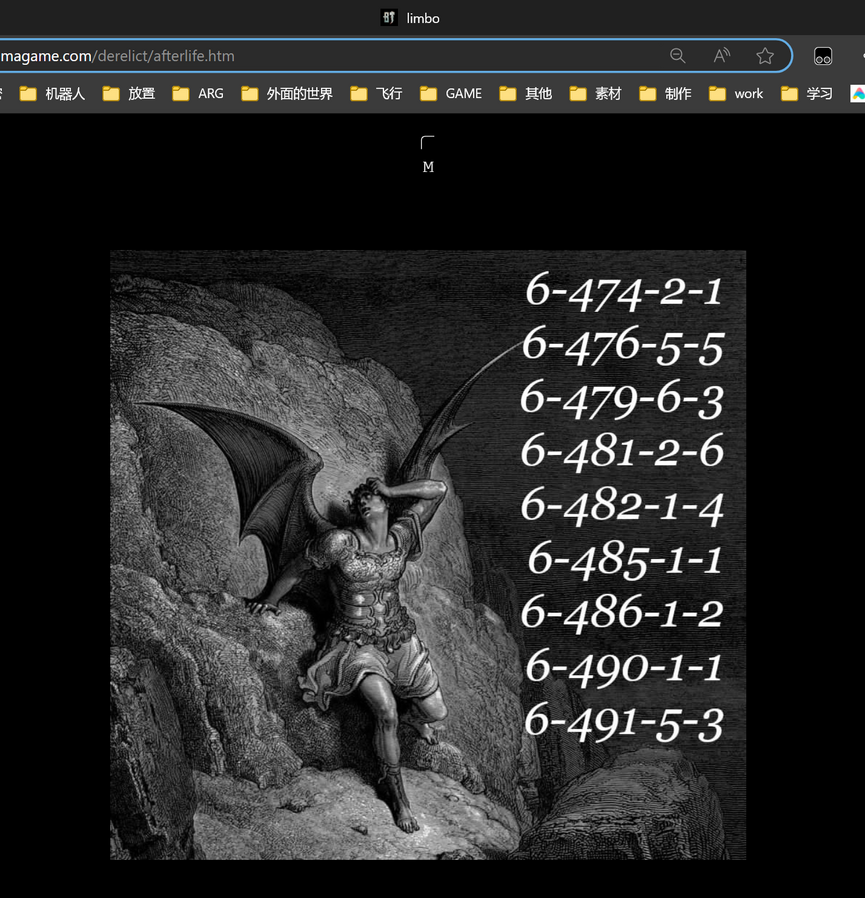
Task: Bookmark this page with the star icon
Action: [765, 56]
